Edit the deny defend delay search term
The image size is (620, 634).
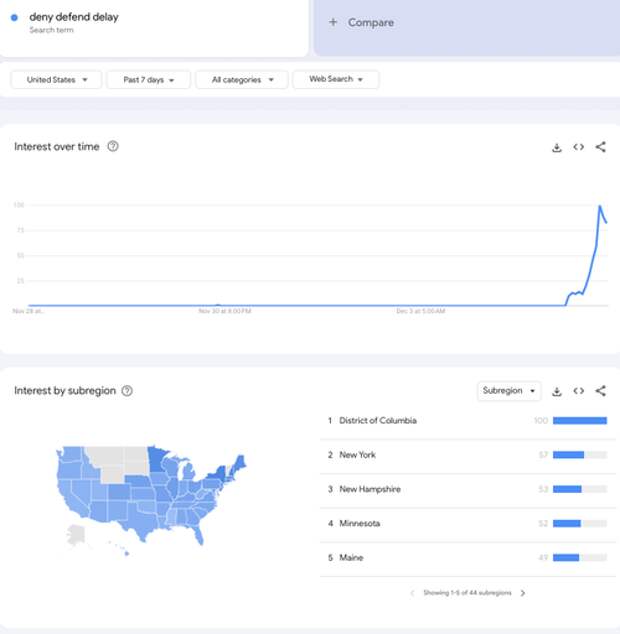[x=74, y=17]
